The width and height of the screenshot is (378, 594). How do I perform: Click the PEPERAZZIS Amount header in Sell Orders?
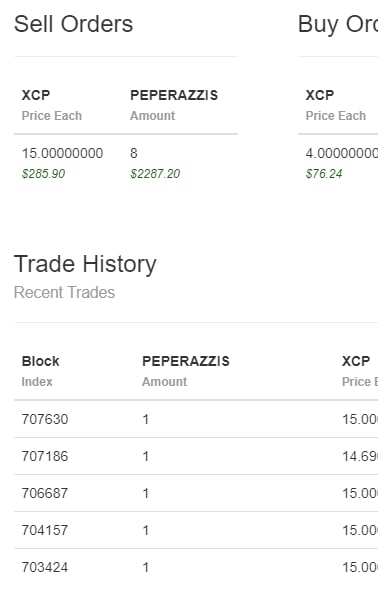click(x=174, y=105)
